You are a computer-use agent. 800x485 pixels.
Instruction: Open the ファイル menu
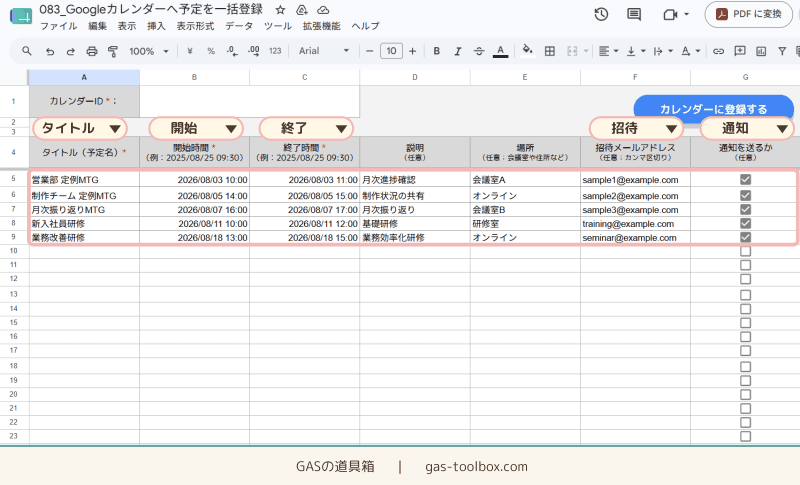59,26
